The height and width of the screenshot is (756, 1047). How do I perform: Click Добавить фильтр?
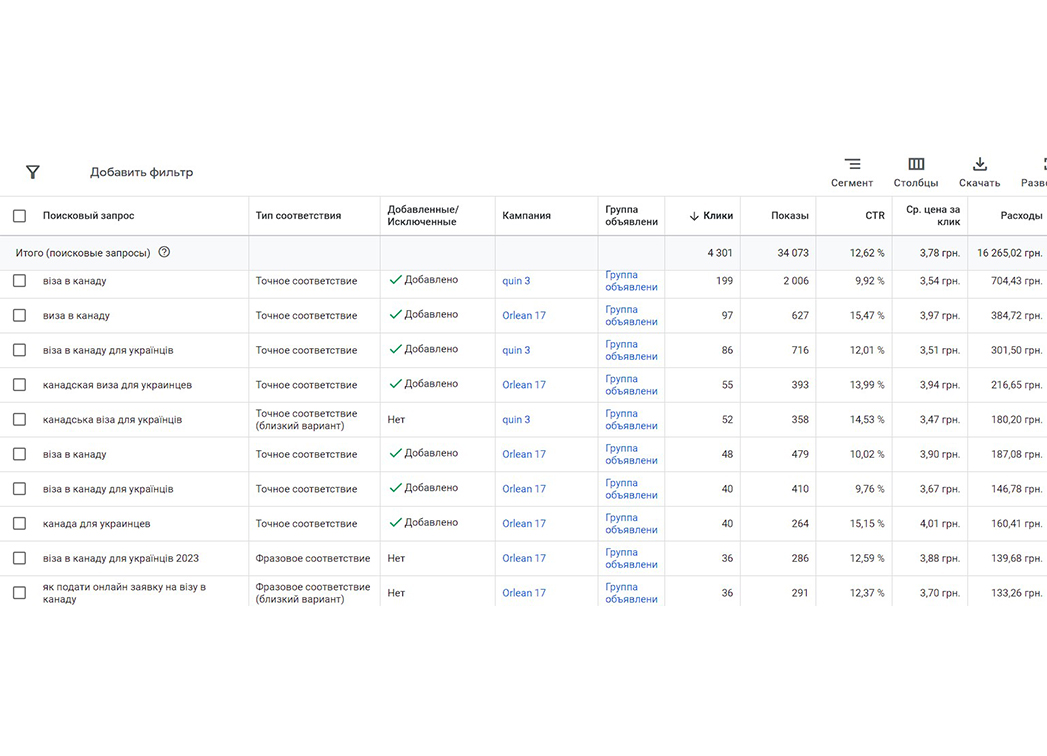tap(142, 172)
